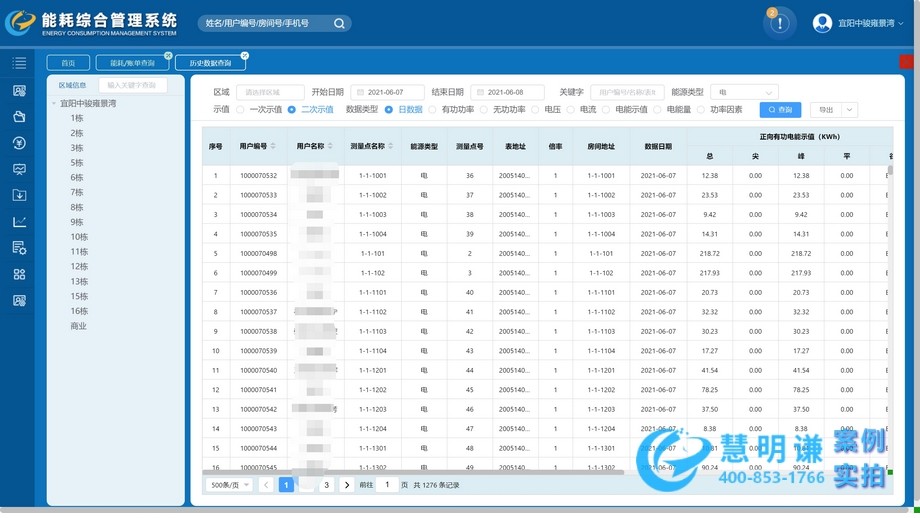Open the four-squares grid icon in sidebar
920x518 pixels.
click(x=19, y=274)
